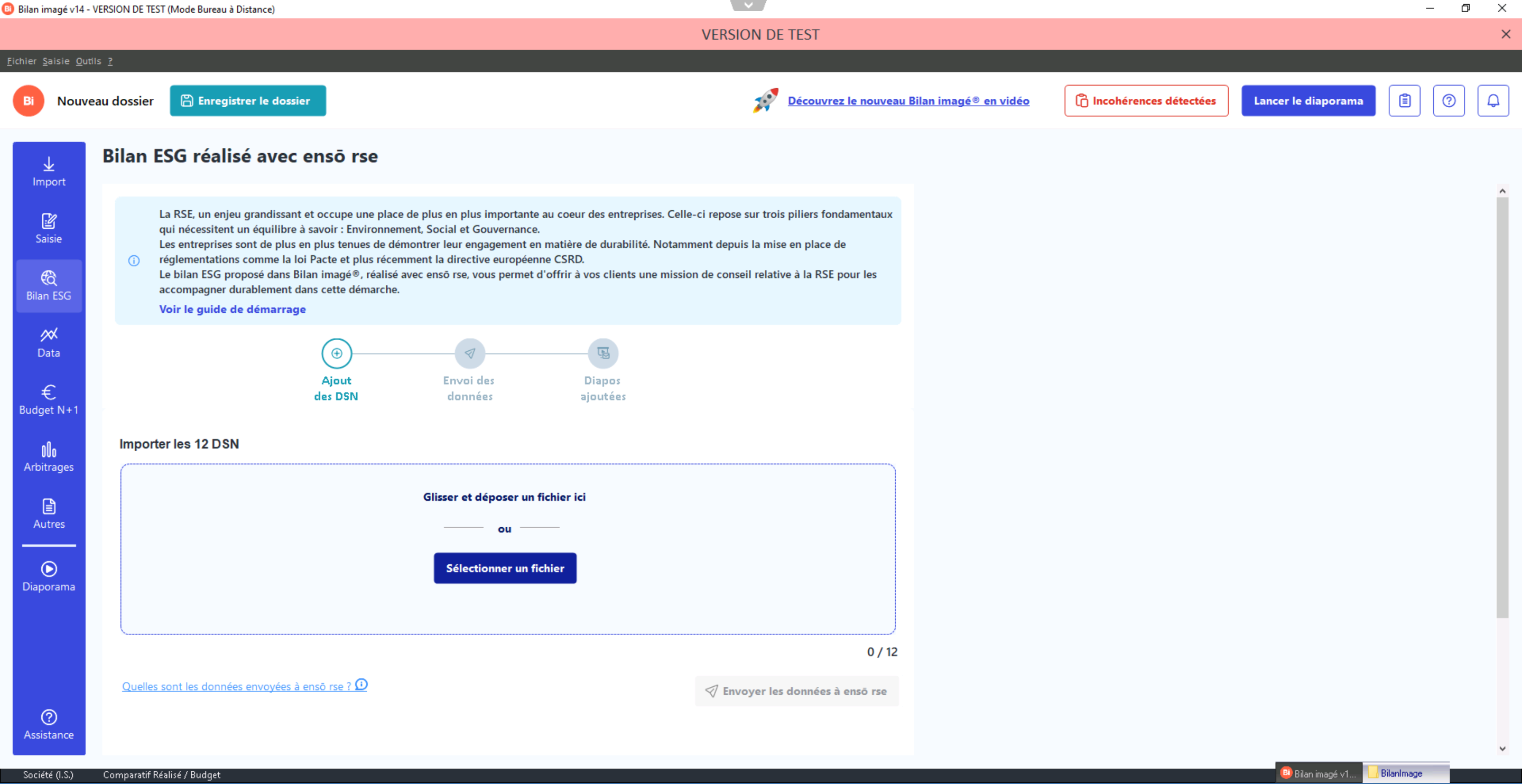Click the red Bi logo circle

[29, 101]
